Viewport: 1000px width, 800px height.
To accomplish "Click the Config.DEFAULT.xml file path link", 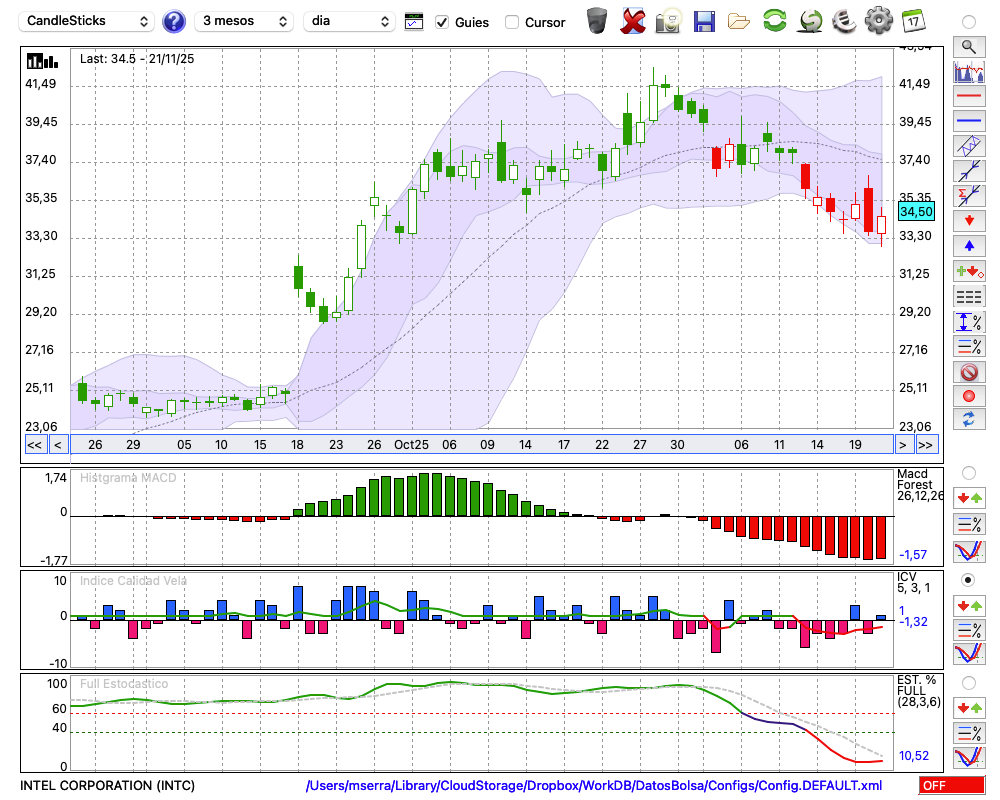I will coord(594,785).
